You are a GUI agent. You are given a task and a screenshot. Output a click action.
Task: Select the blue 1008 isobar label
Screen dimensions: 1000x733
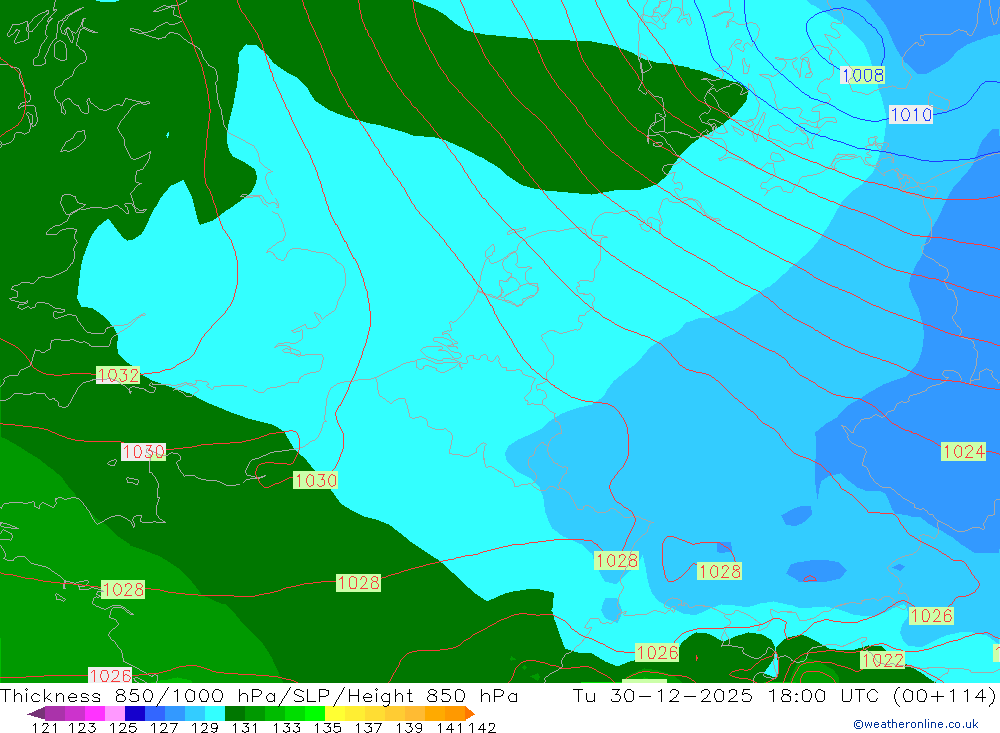(x=862, y=75)
